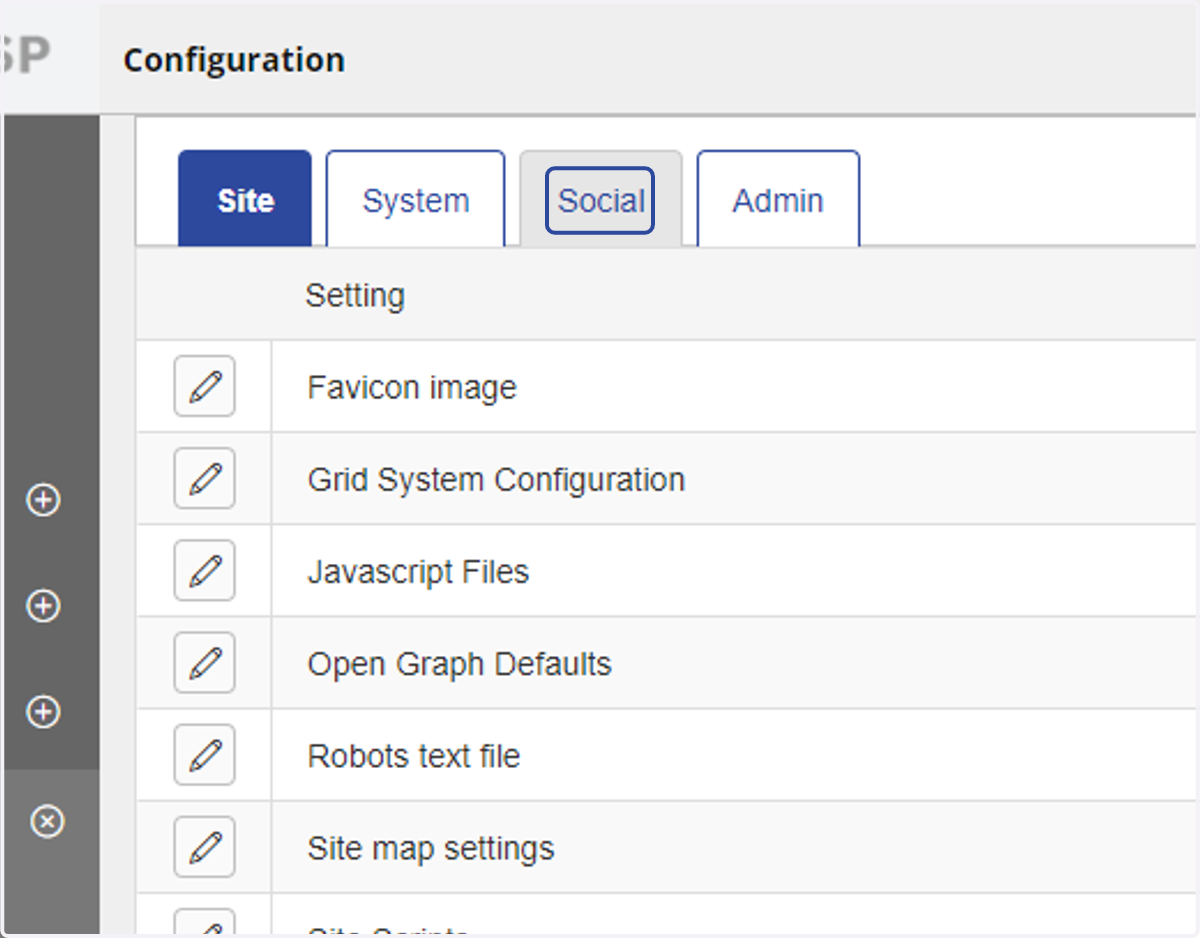The image size is (1200, 938).
Task: Expand the third sidebar plus circle
Action: pyautogui.click(x=43, y=712)
